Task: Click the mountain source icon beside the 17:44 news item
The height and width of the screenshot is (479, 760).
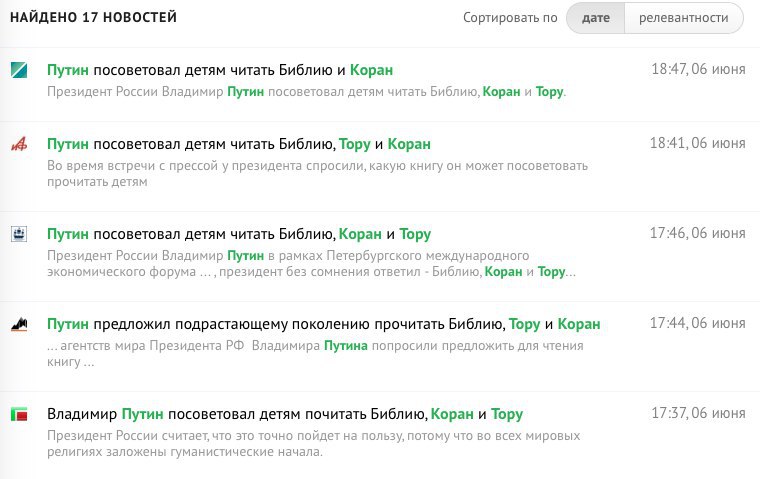Action: (19, 324)
